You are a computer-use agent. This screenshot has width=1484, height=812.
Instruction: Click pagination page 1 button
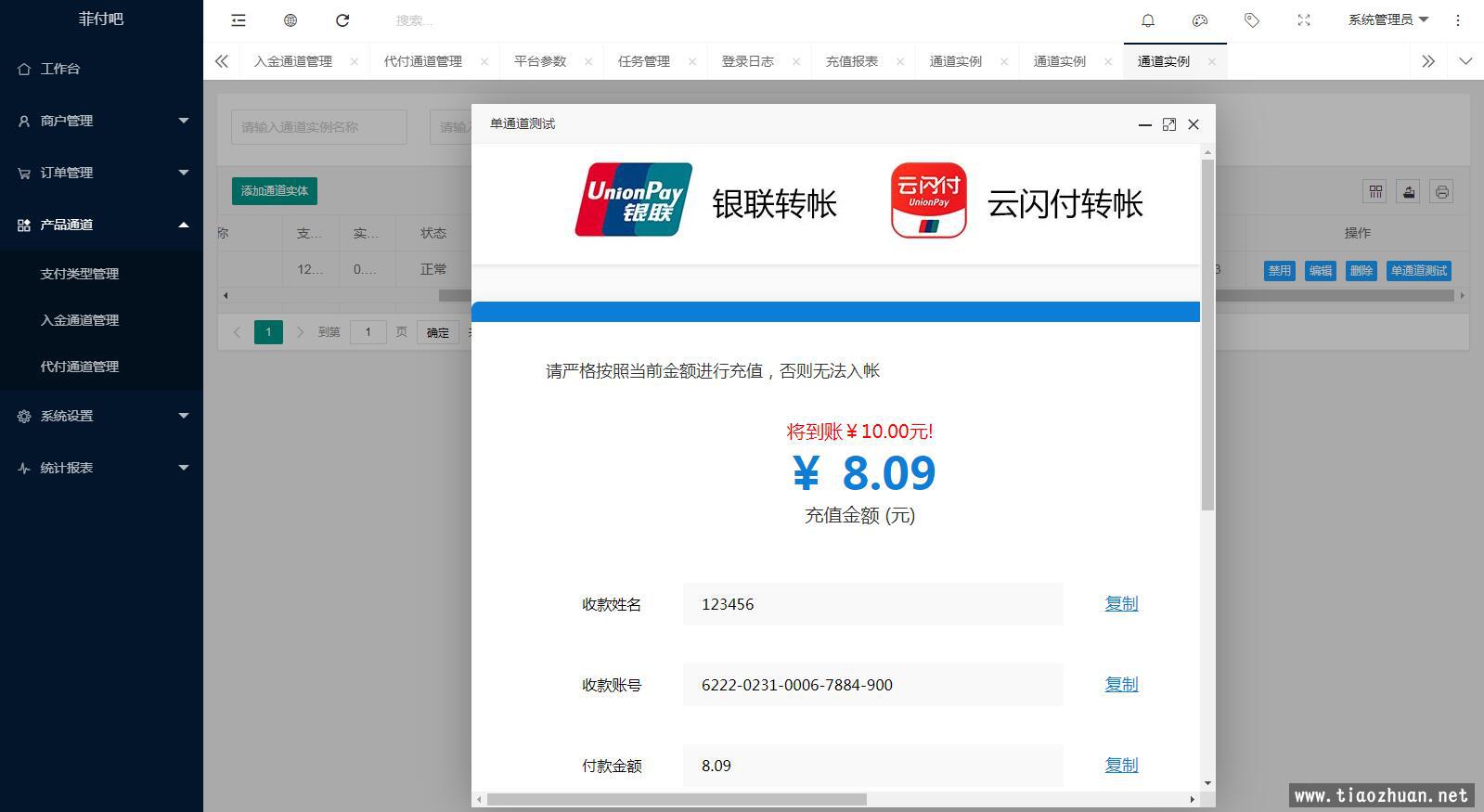pos(268,332)
